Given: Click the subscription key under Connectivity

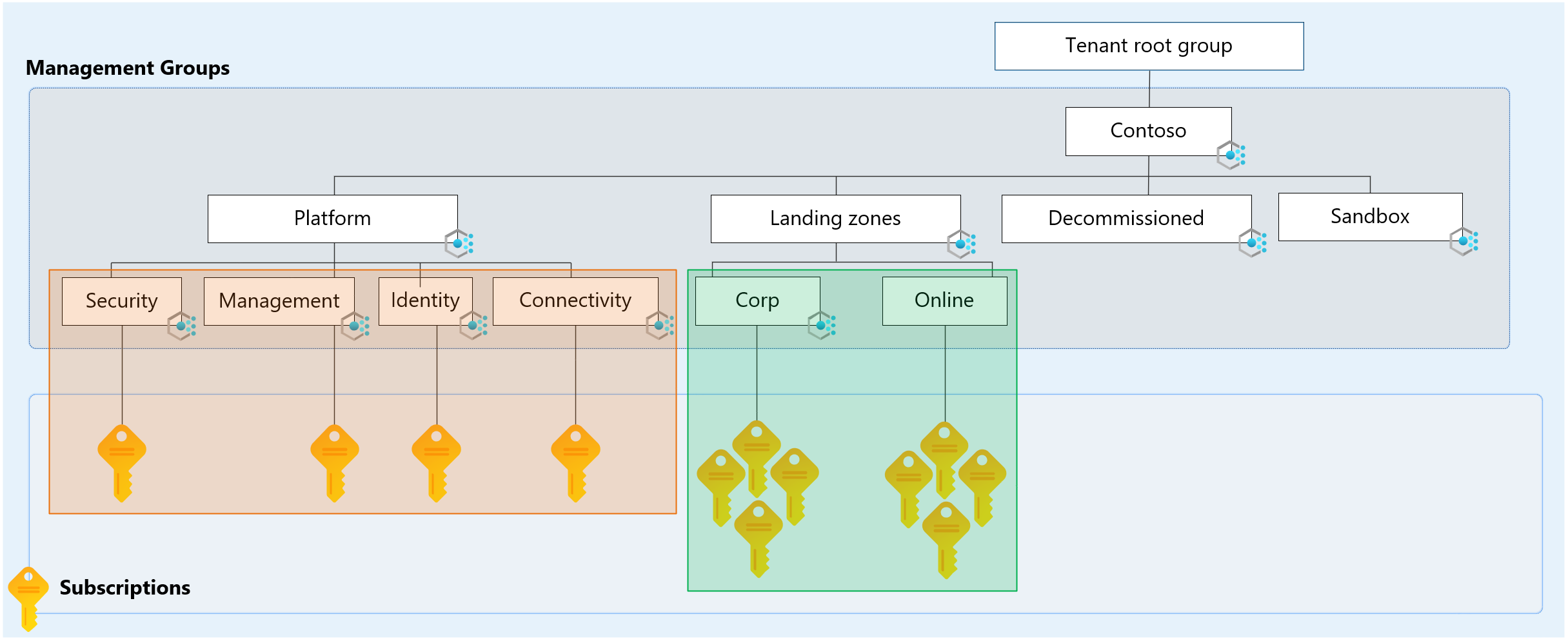Looking at the screenshot, I should click(x=576, y=462).
